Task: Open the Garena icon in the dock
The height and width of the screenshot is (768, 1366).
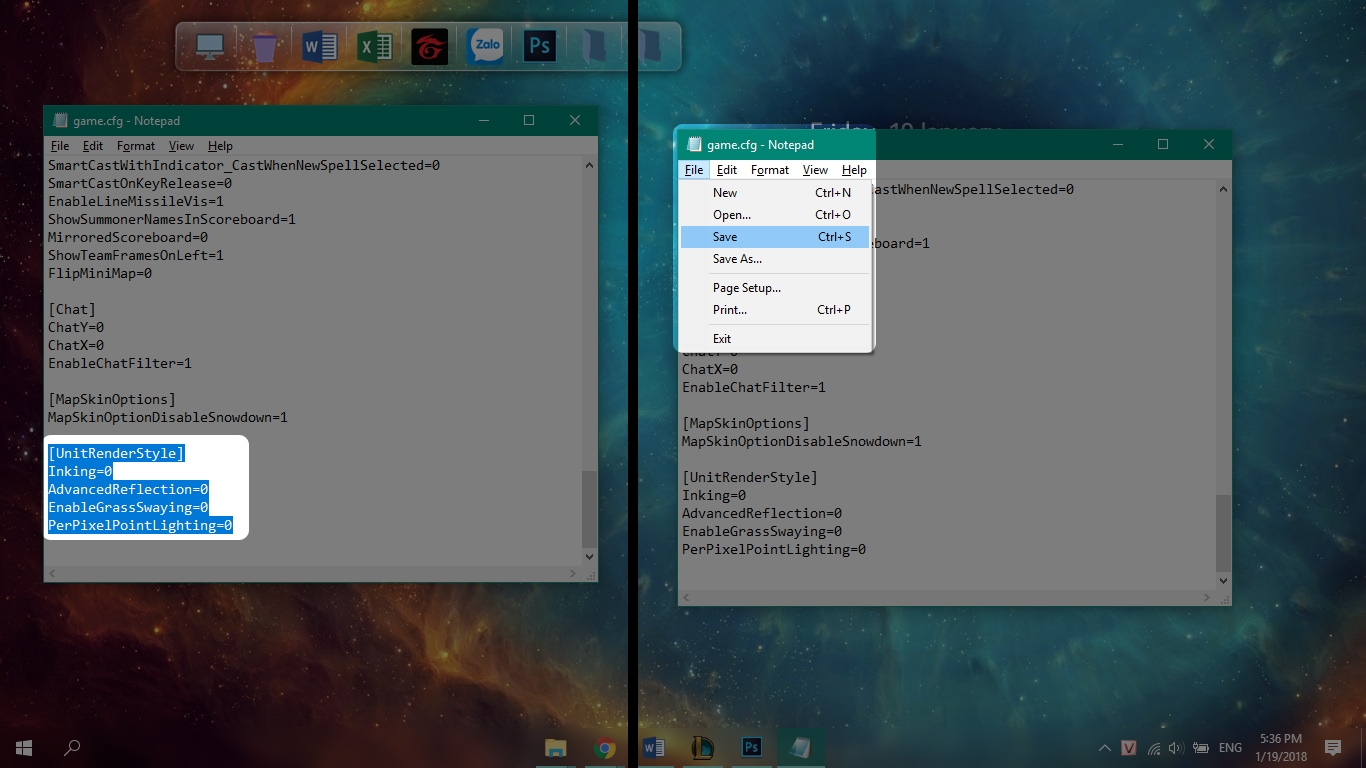Action: pyautogui.click(x=430, y=47)
